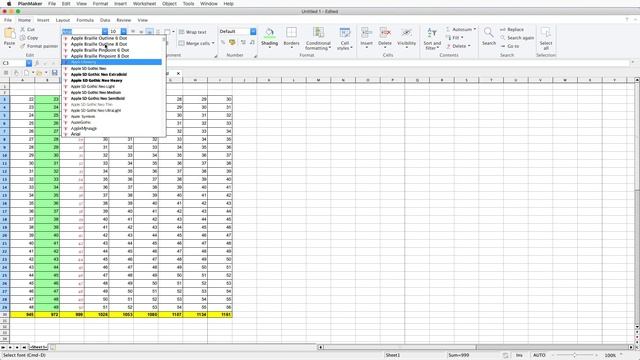640x360 pixels.
Task: Click the Sheet1 worksheet tab
Action: coord(38,347)
